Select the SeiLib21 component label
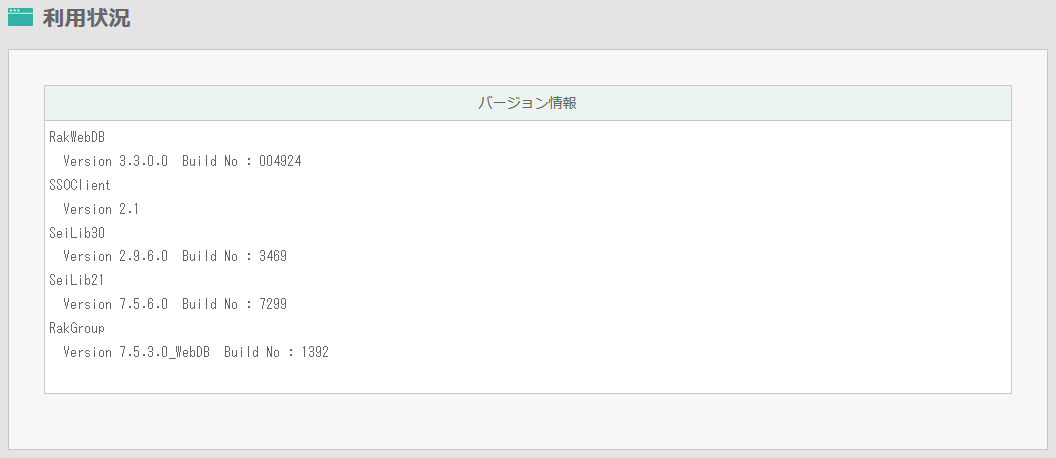The height and width of the screenshot is (458, 1056). coord(77,280)
